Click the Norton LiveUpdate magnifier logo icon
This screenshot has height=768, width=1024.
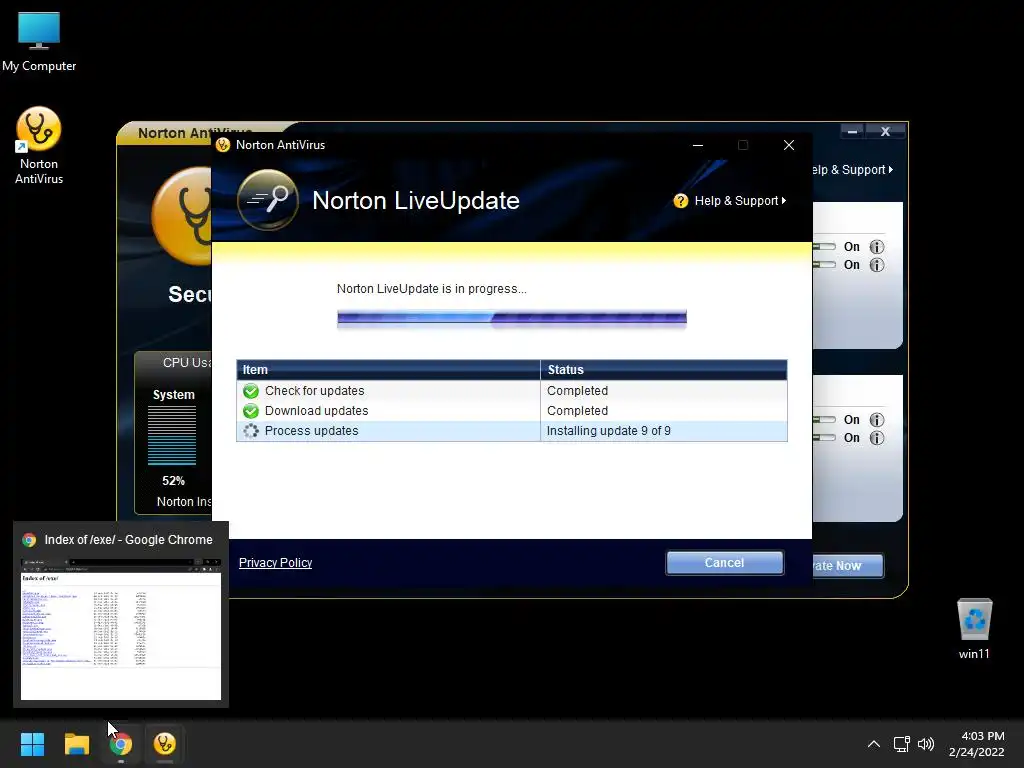pos(268,199)
